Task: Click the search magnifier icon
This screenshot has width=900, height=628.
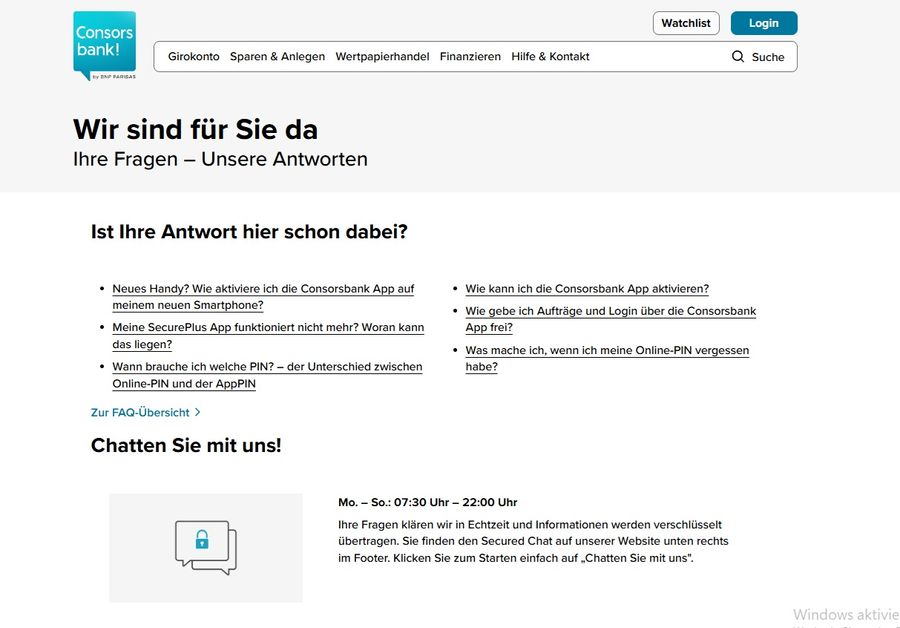Action: click(x=738, y=56)
